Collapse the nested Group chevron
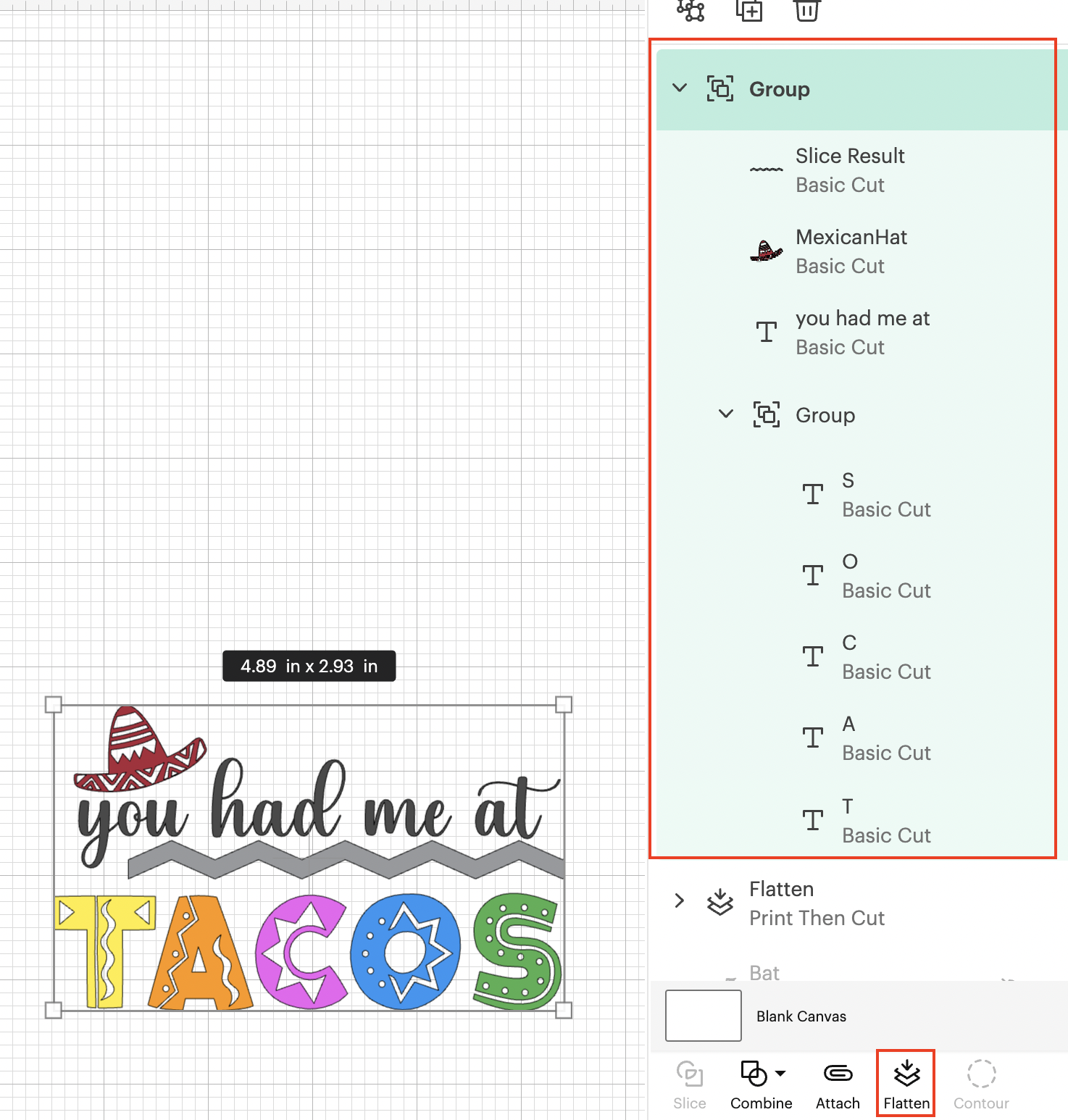This screenshot has height=1120, width=1068. tap(726, 414)
